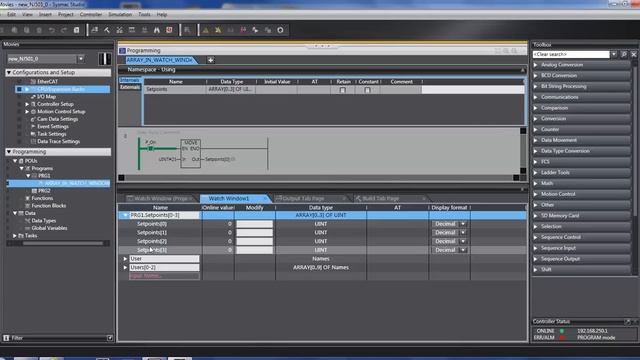The width and height of the screenshot is (640, 360).
Task: Open the Tools menu
Action: click(144, 14)
